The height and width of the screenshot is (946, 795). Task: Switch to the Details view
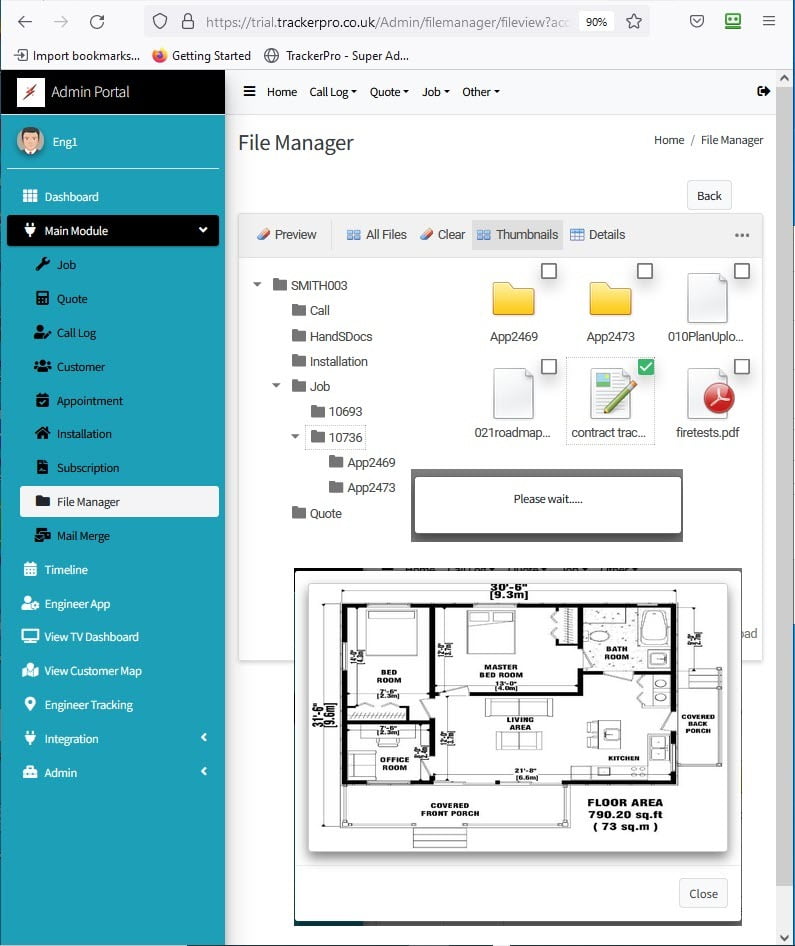click(x=597, y=235)
